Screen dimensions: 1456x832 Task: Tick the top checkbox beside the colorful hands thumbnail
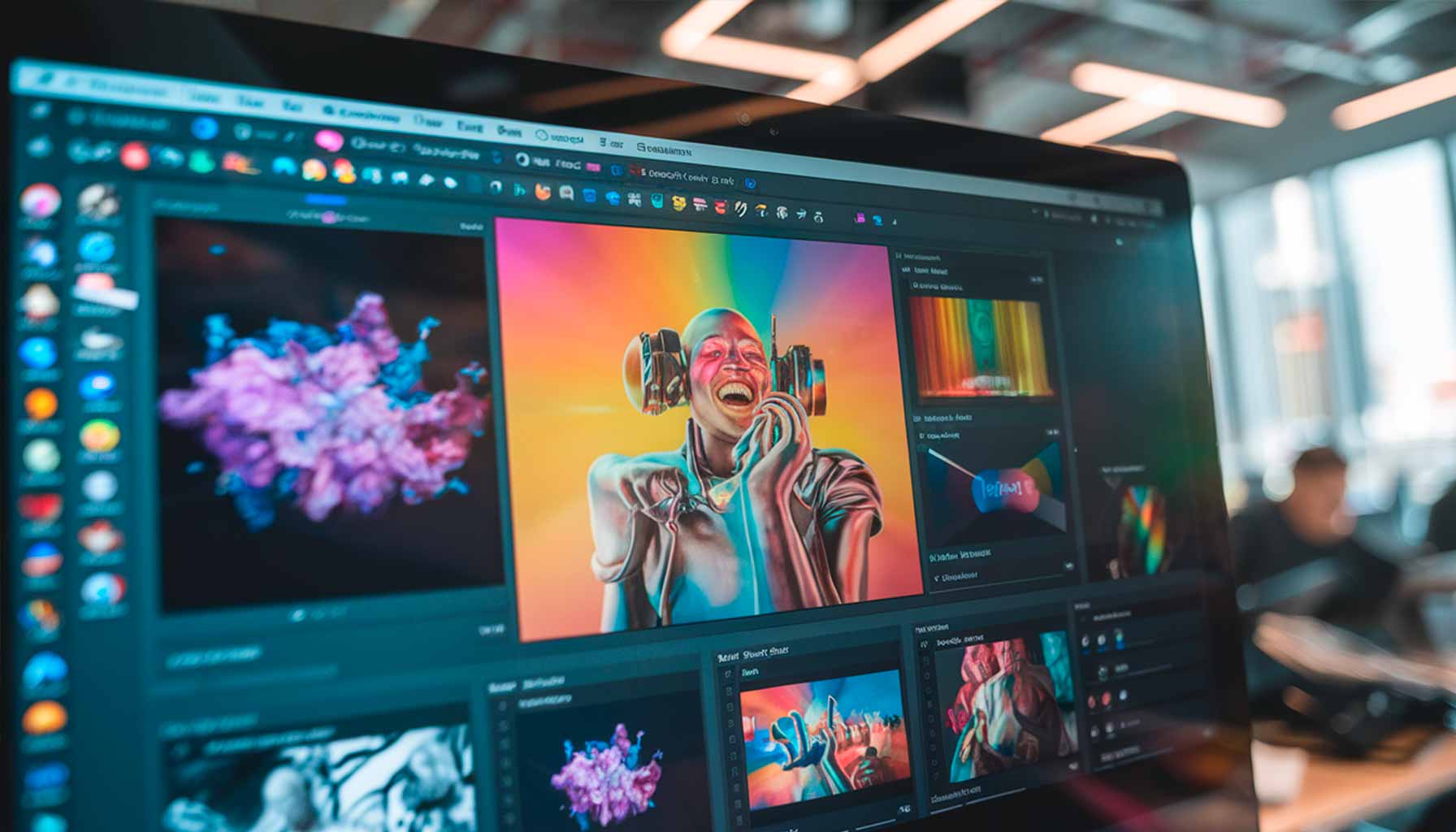point(729,674)
